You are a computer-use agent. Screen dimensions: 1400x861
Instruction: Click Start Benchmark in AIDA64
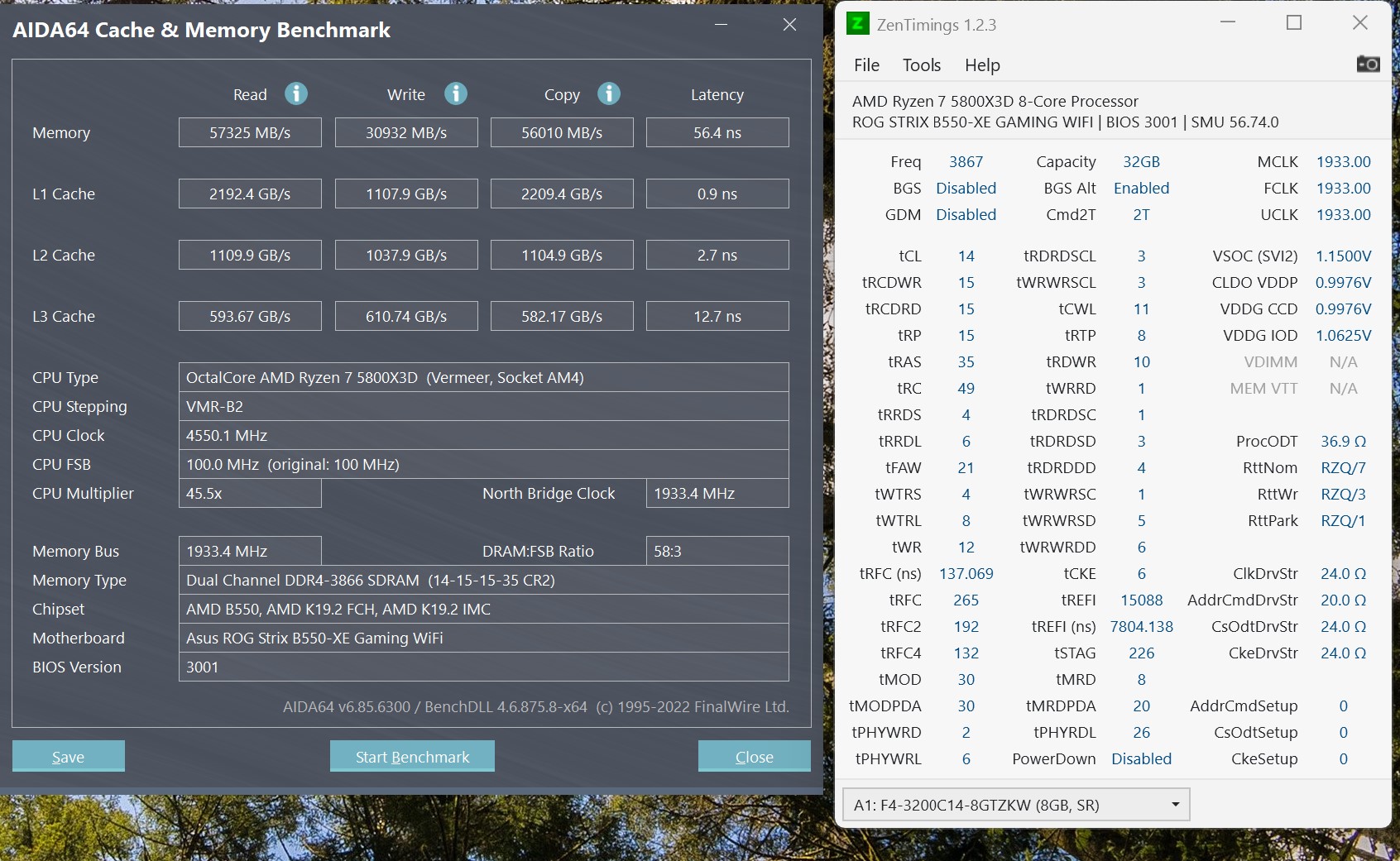click(x=412, y=756)
